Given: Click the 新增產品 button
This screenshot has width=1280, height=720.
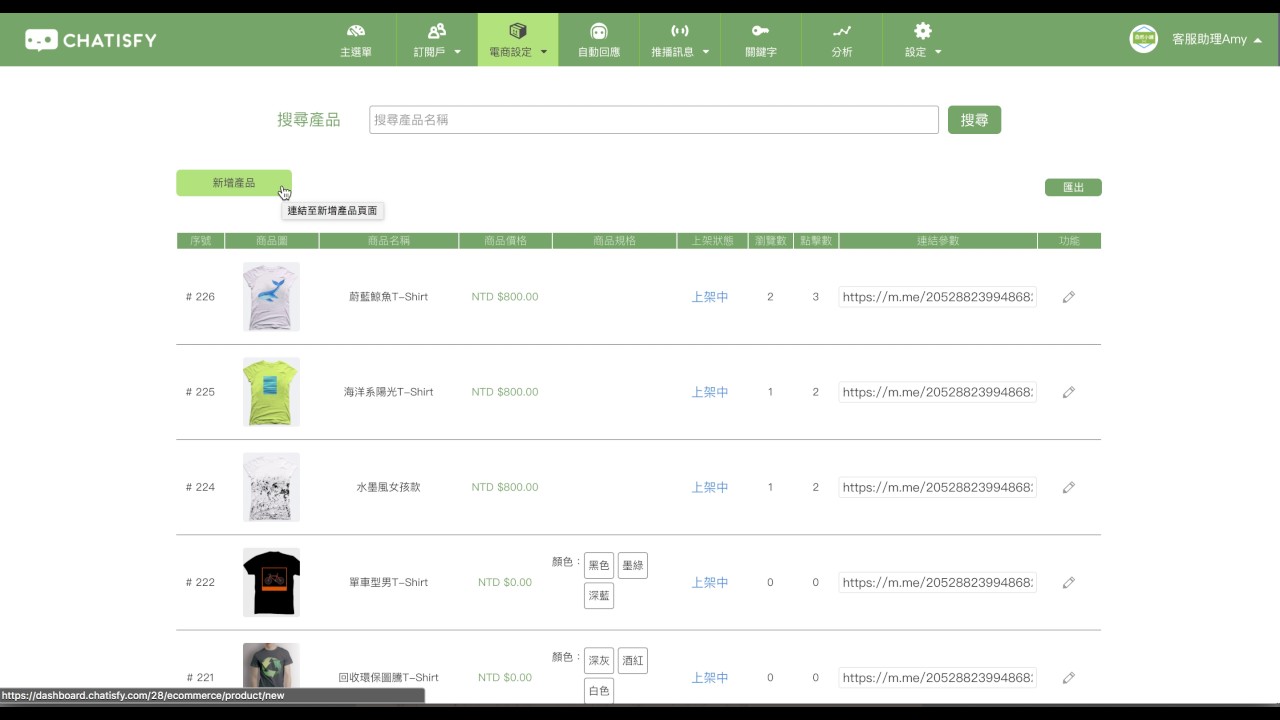Looking at the screenshot, I should [x=234, y=183].
